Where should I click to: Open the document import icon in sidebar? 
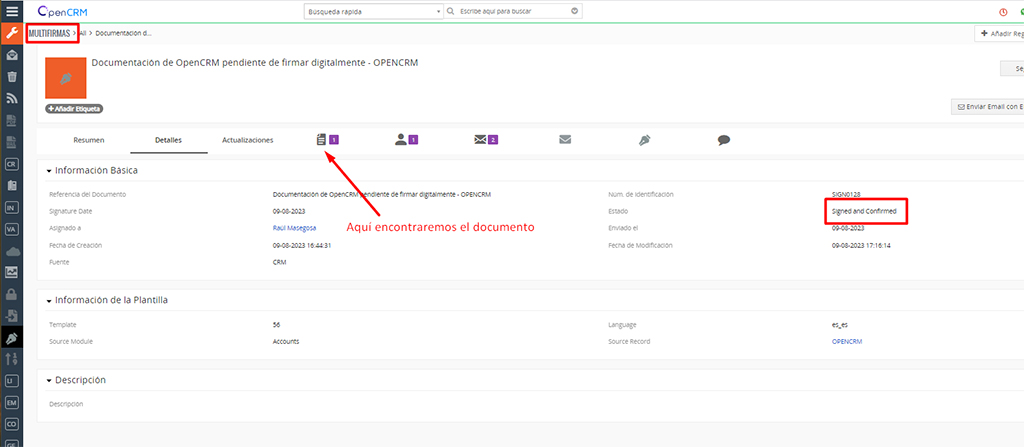[11, 316]
